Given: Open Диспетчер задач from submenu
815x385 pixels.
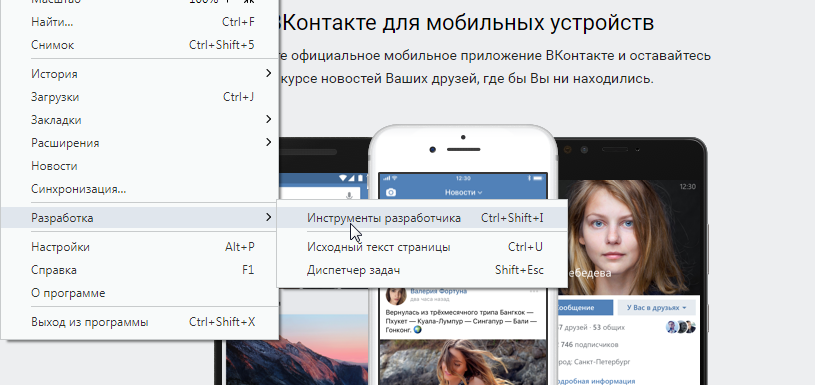Looking at the screenshot, I should (422, 270).
